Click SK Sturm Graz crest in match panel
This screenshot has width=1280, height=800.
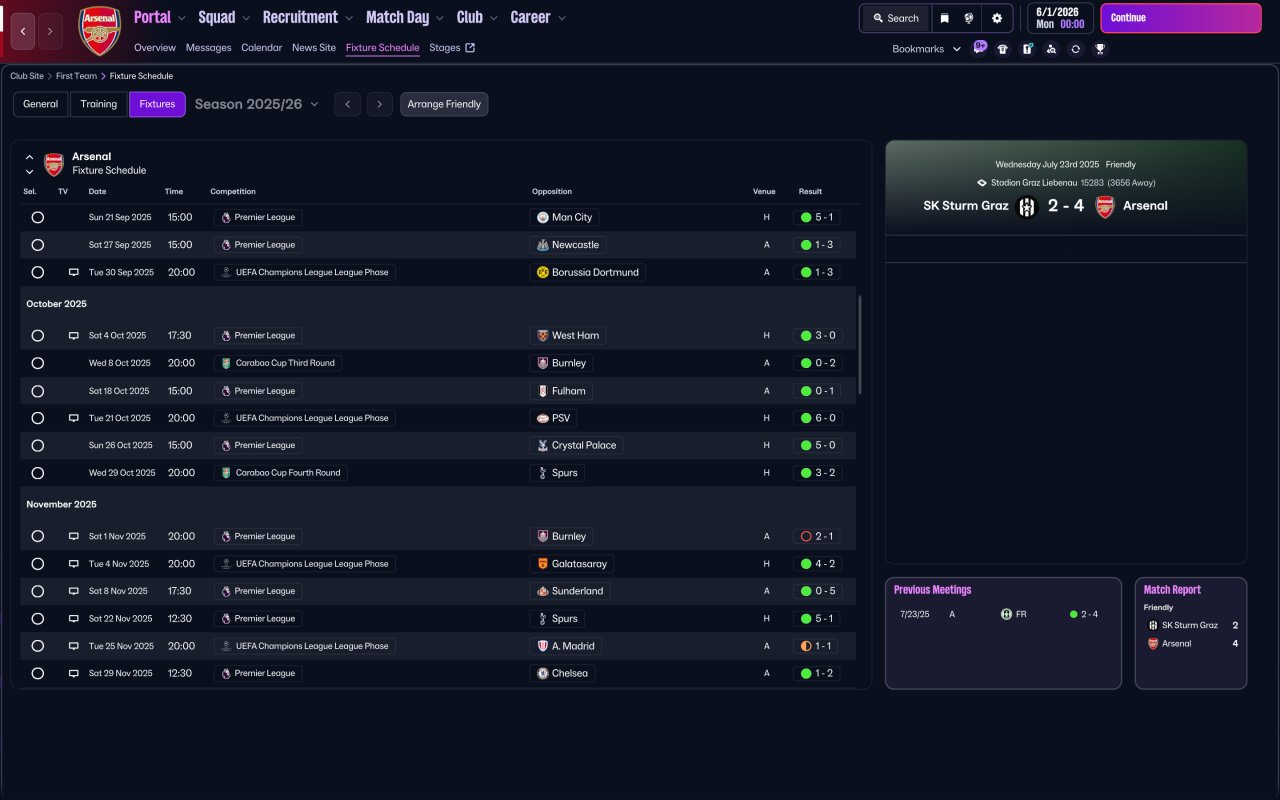(1027, 207)
